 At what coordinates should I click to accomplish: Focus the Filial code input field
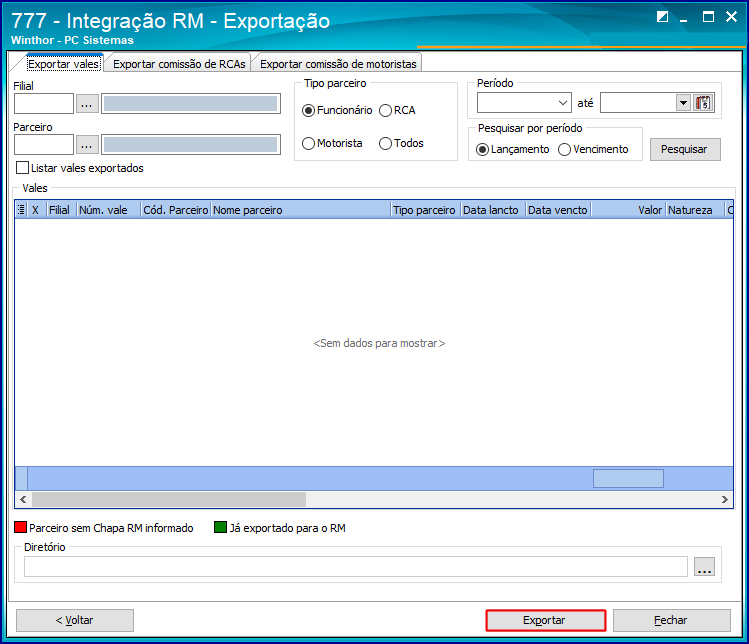pos(44,104)
